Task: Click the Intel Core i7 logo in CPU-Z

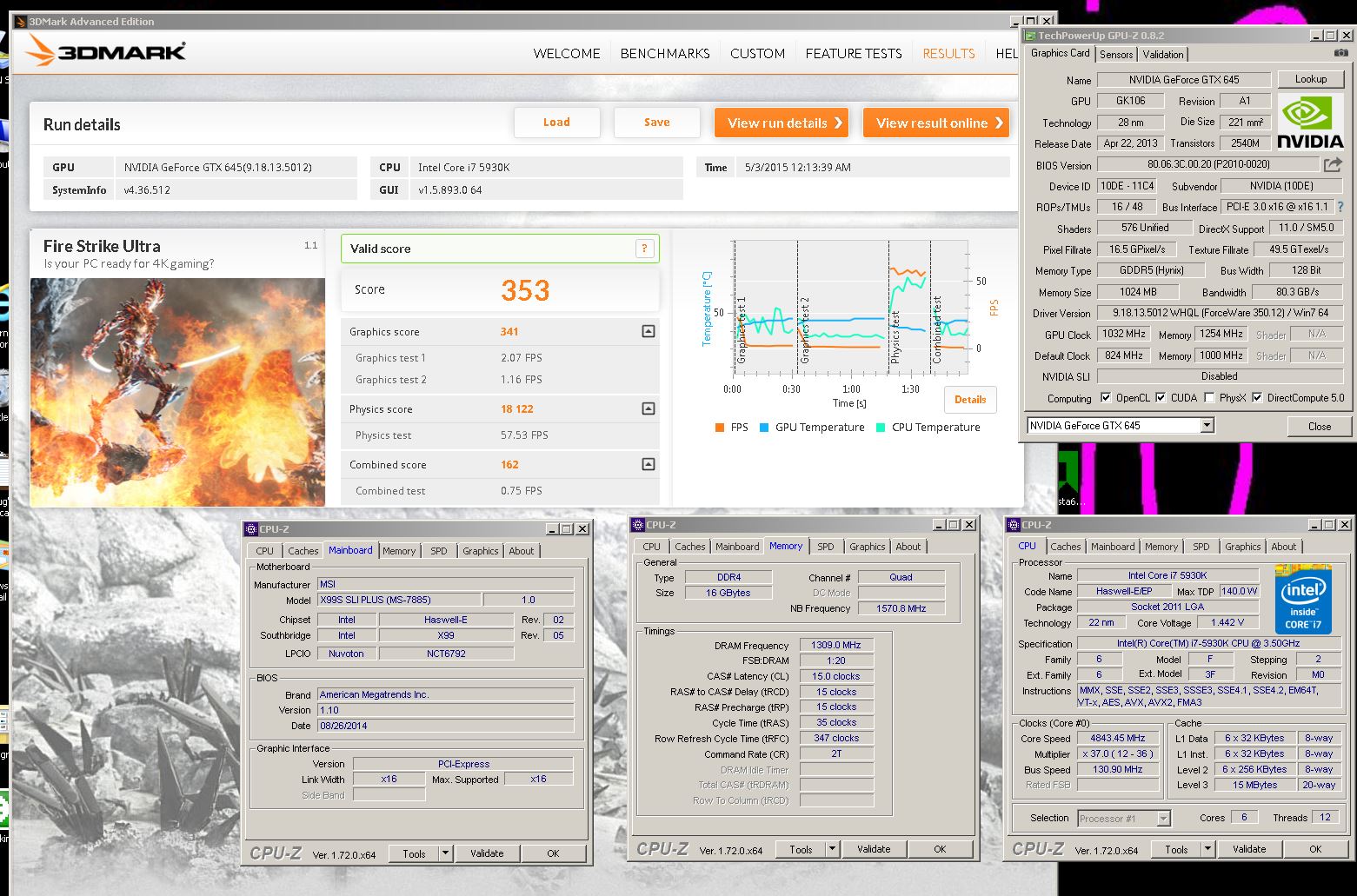Action: coord(1303,598)
